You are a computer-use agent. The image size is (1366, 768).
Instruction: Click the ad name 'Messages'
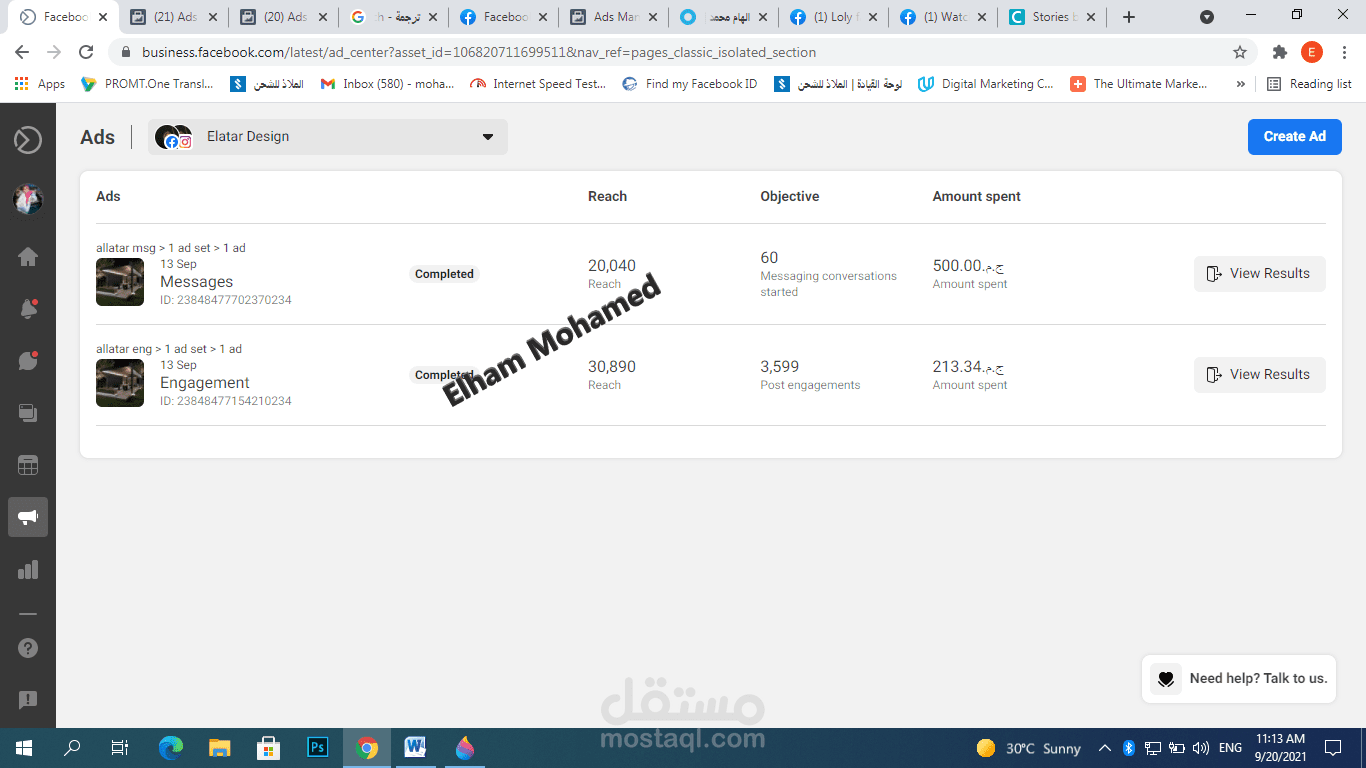tap(196, 282)
